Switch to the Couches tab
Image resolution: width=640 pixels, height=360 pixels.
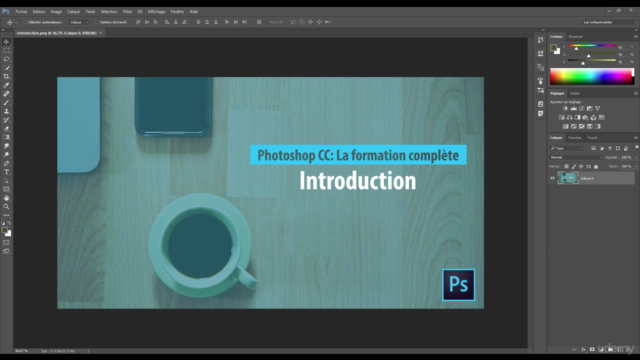tap(574, 138)
